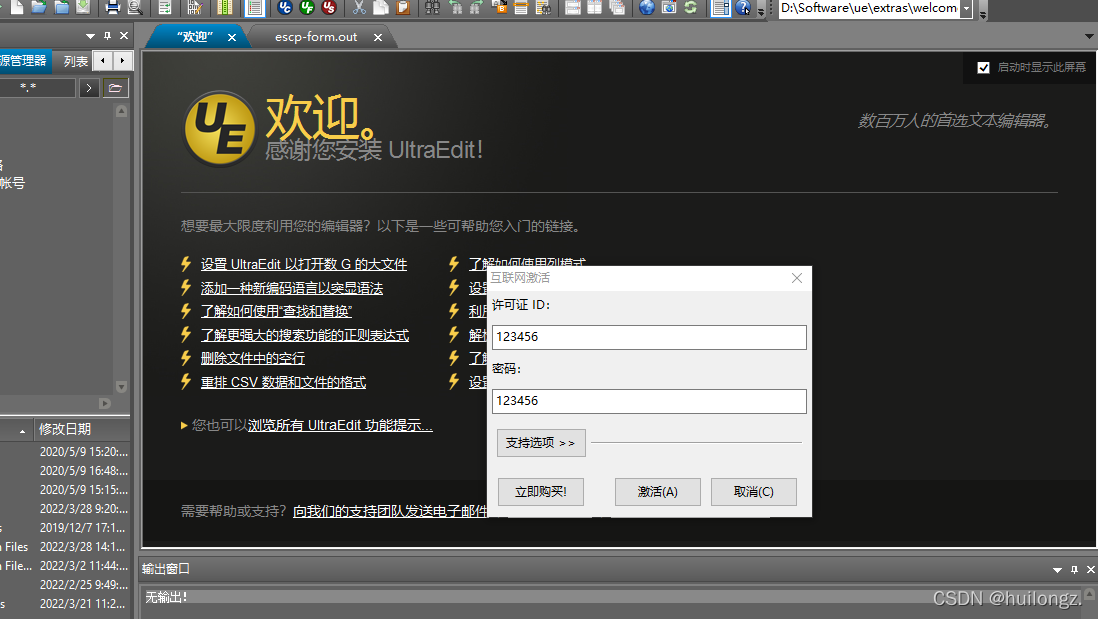
Task: Open the path combo box dropdown
Action: pyautogui.click(x=966, y=8)
